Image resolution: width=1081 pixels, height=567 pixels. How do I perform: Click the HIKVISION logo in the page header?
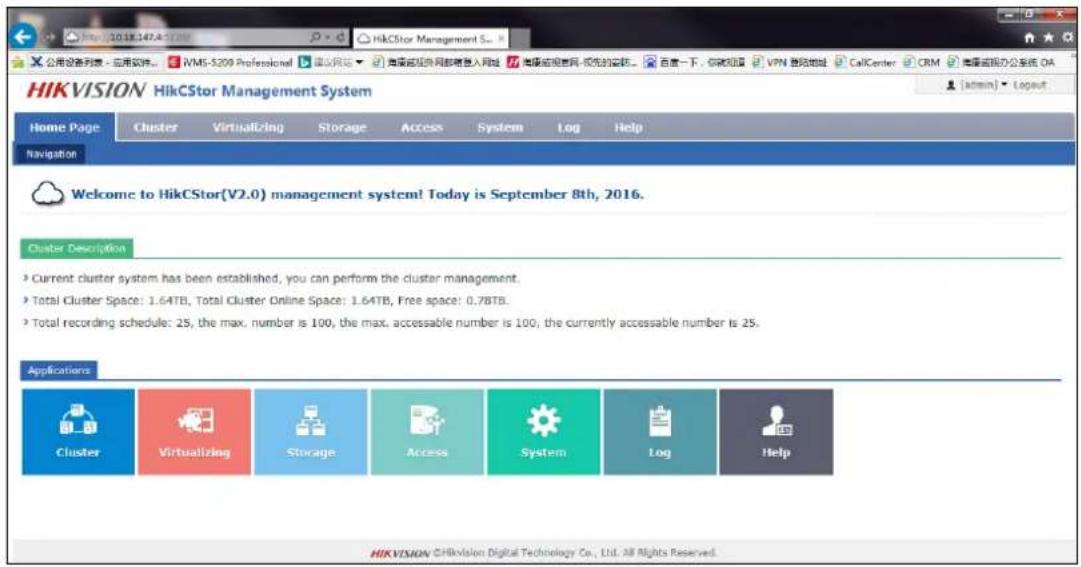(x=85, y=90)
